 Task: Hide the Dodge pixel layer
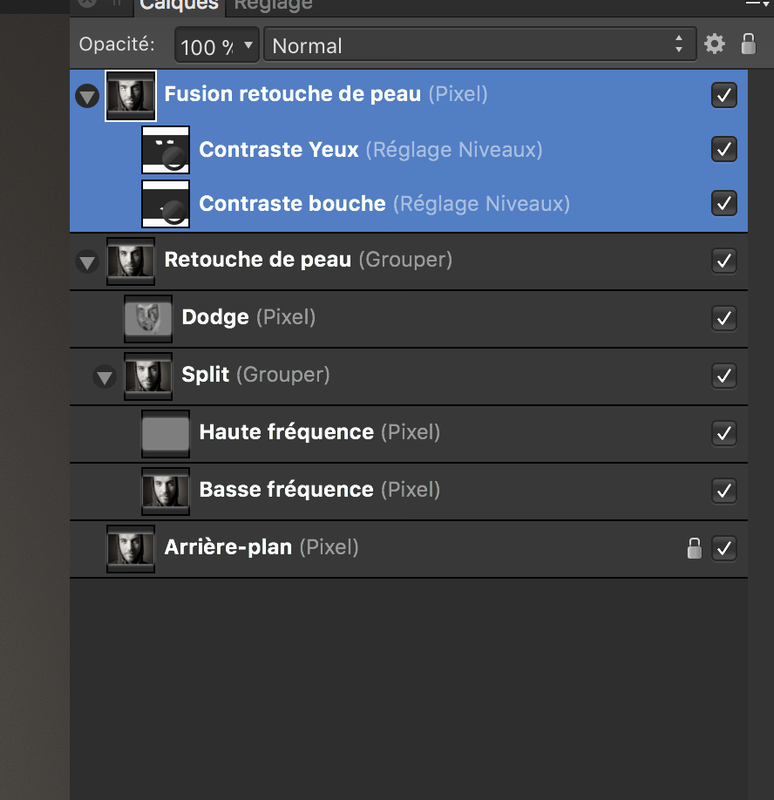pos(724,318)
